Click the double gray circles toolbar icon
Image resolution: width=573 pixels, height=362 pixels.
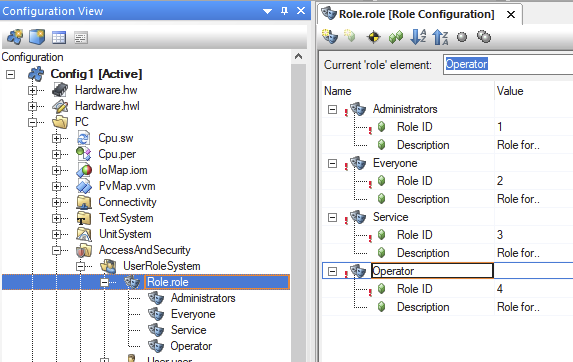484,37
